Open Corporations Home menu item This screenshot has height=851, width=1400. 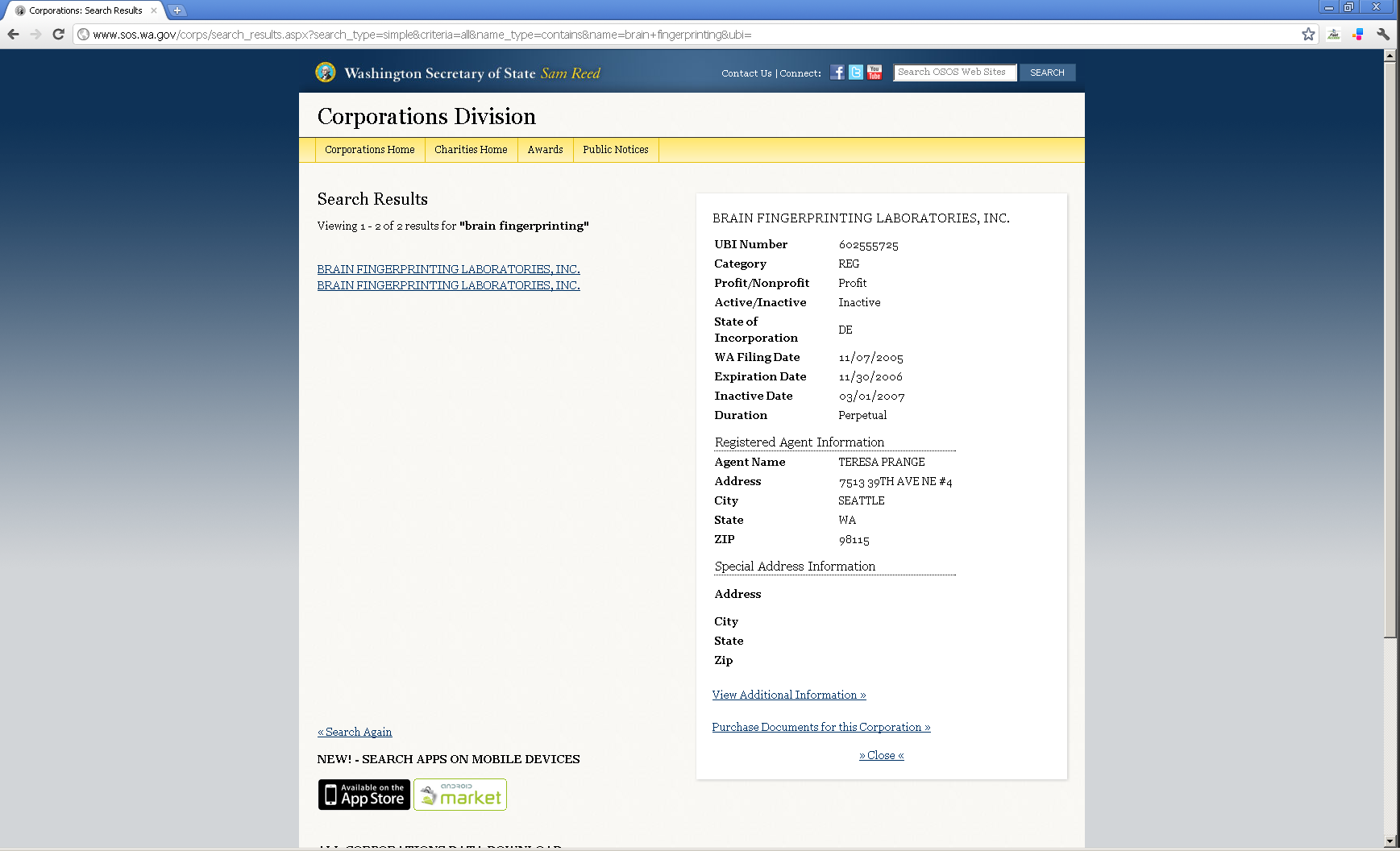(370, 150)
